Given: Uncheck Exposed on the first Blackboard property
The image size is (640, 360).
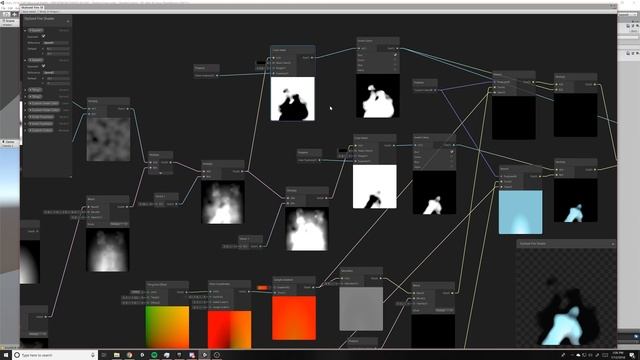Looking at the screenshot, I should click(x=43, y=36).
